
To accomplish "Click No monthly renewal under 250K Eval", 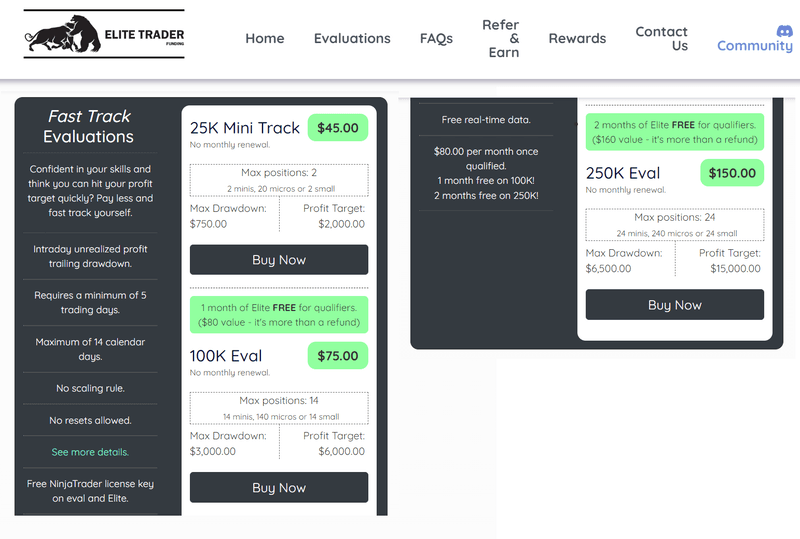I will tap(626, 190).
